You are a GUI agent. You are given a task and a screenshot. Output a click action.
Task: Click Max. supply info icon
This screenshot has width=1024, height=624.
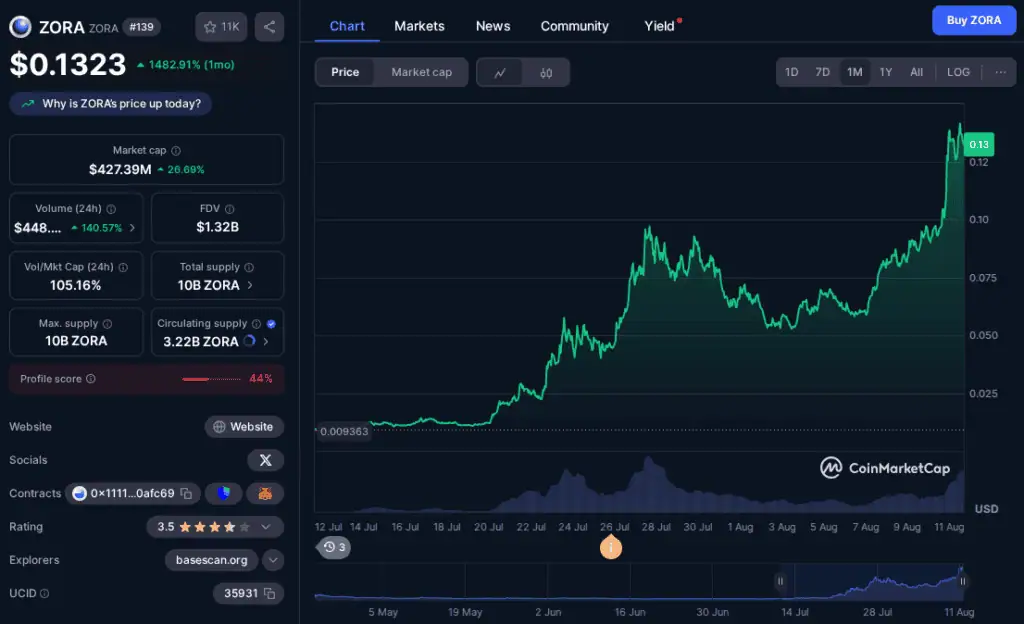click(x=107, y=324)
